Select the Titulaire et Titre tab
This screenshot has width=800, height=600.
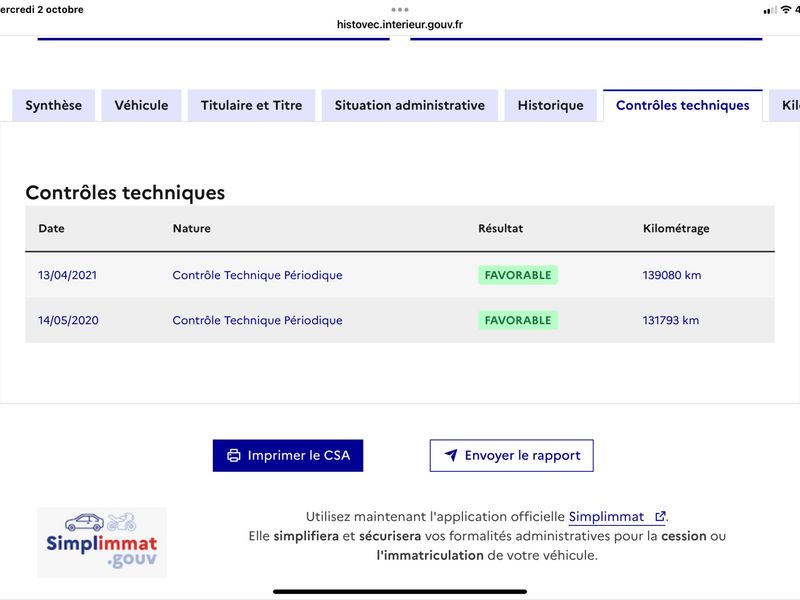tap(252, 105)
